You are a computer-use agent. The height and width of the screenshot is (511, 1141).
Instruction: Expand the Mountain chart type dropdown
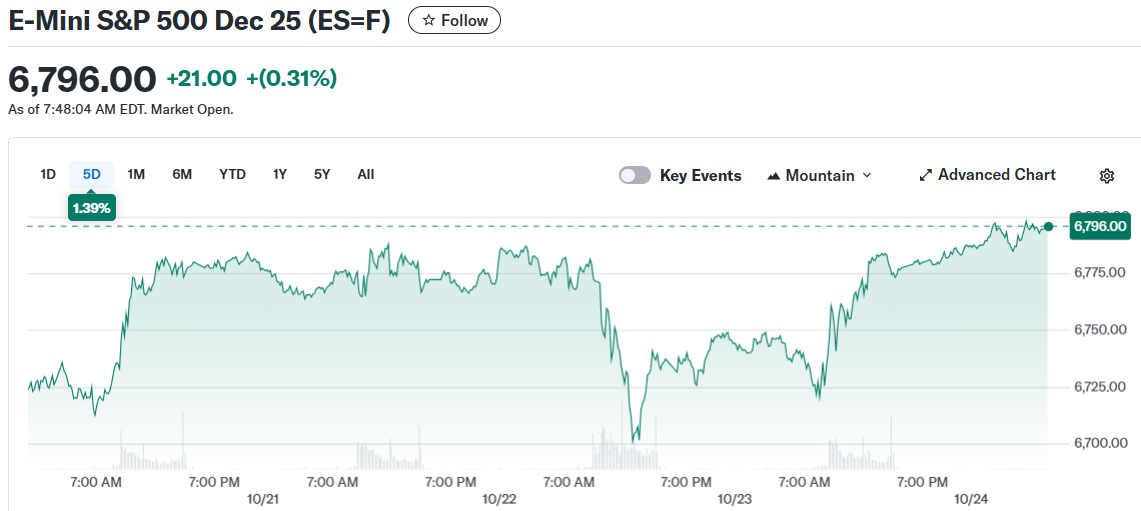point(867,175)
